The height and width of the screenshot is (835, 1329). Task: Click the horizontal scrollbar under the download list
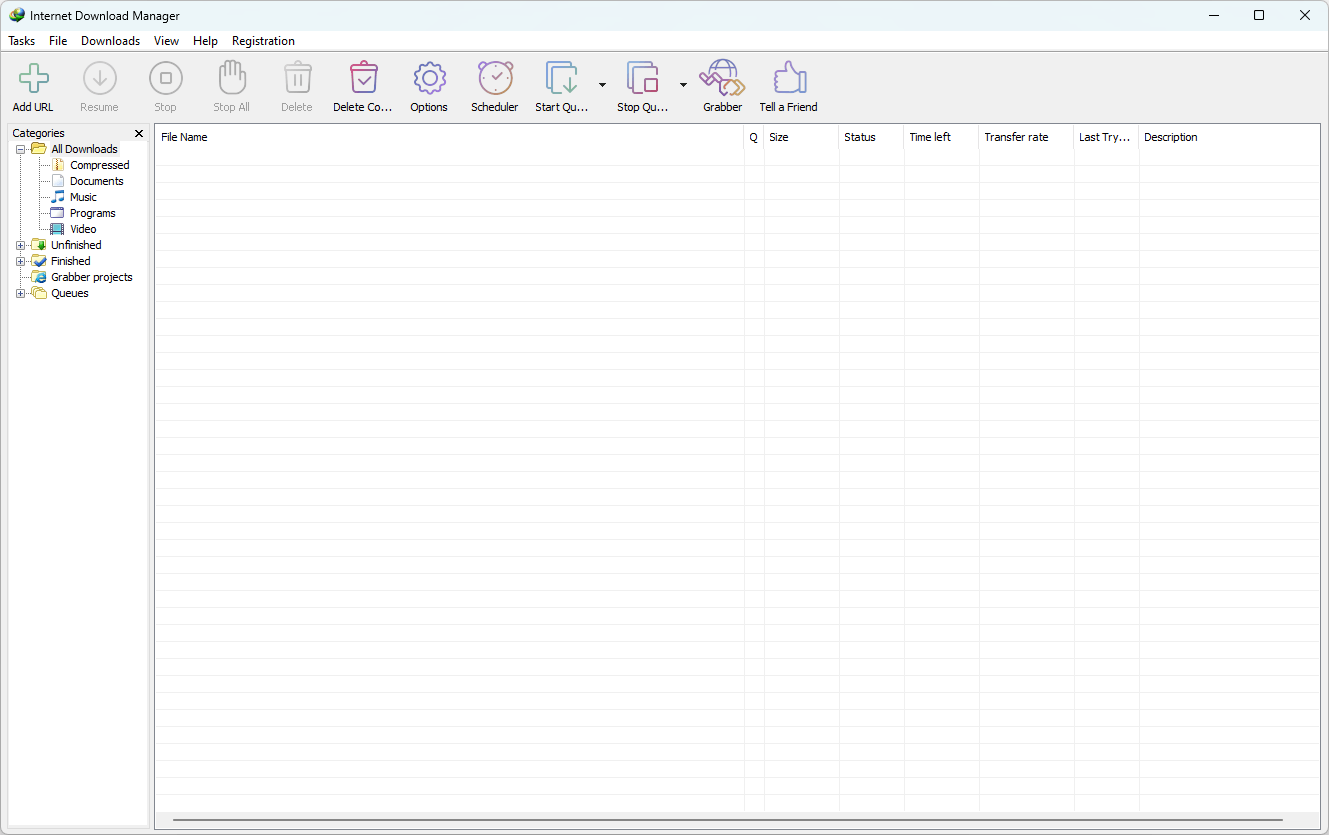point(737,820)
